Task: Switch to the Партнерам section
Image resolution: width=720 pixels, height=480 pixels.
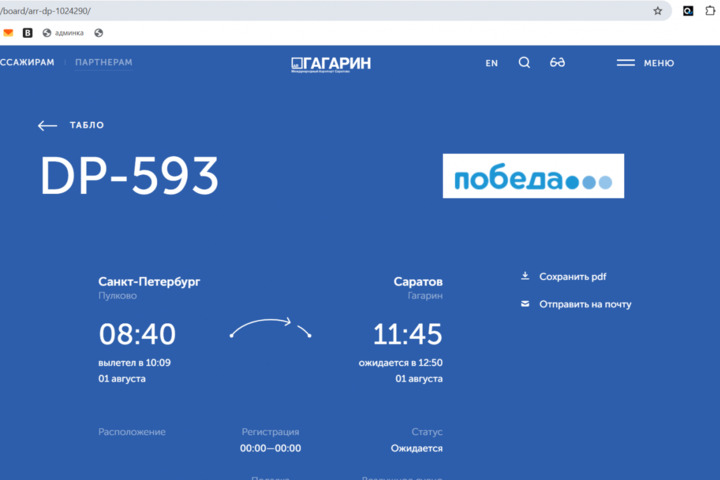Action: point(104,62)
